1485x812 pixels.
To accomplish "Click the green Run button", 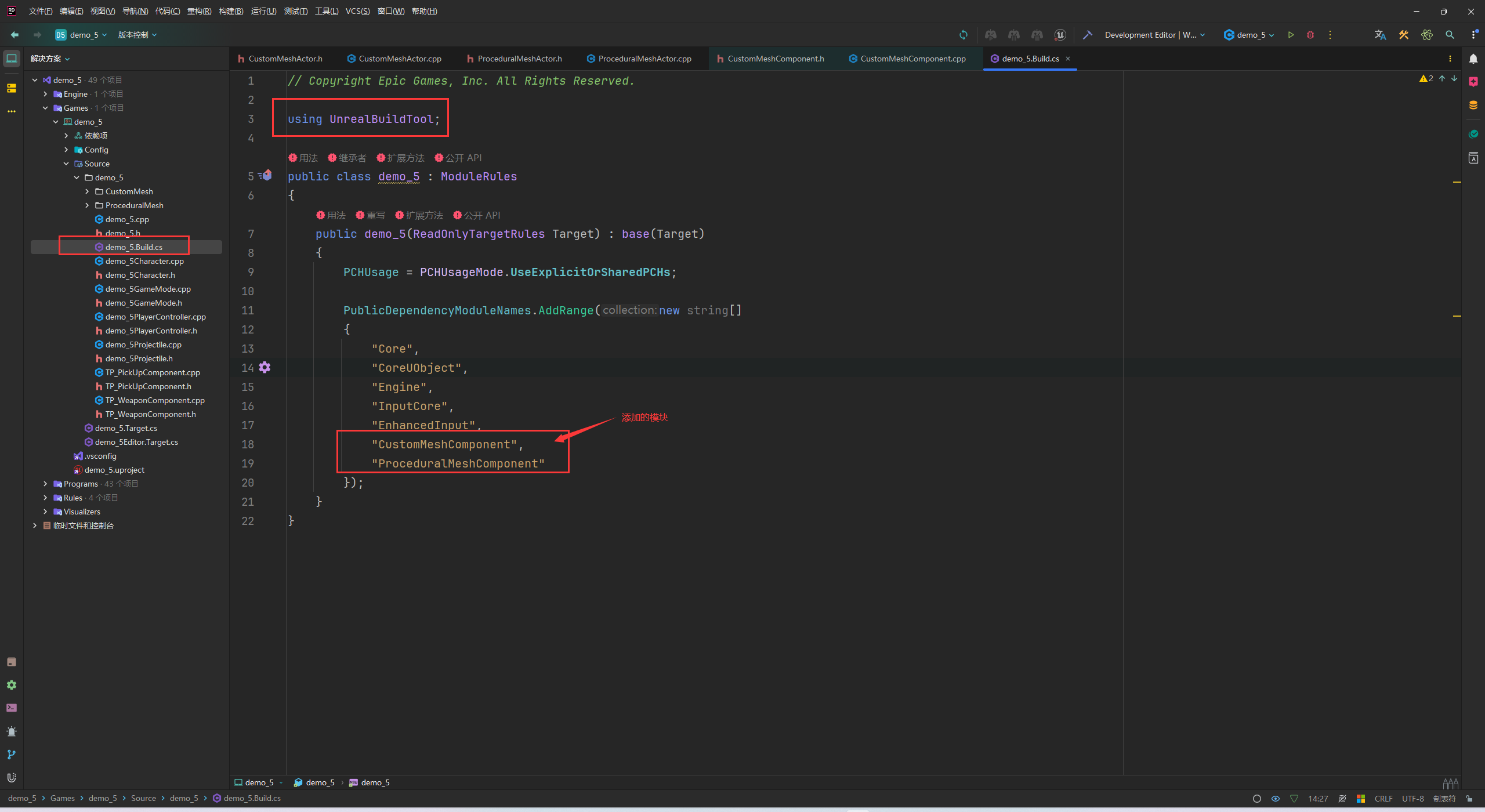I will coord(1291,35).
